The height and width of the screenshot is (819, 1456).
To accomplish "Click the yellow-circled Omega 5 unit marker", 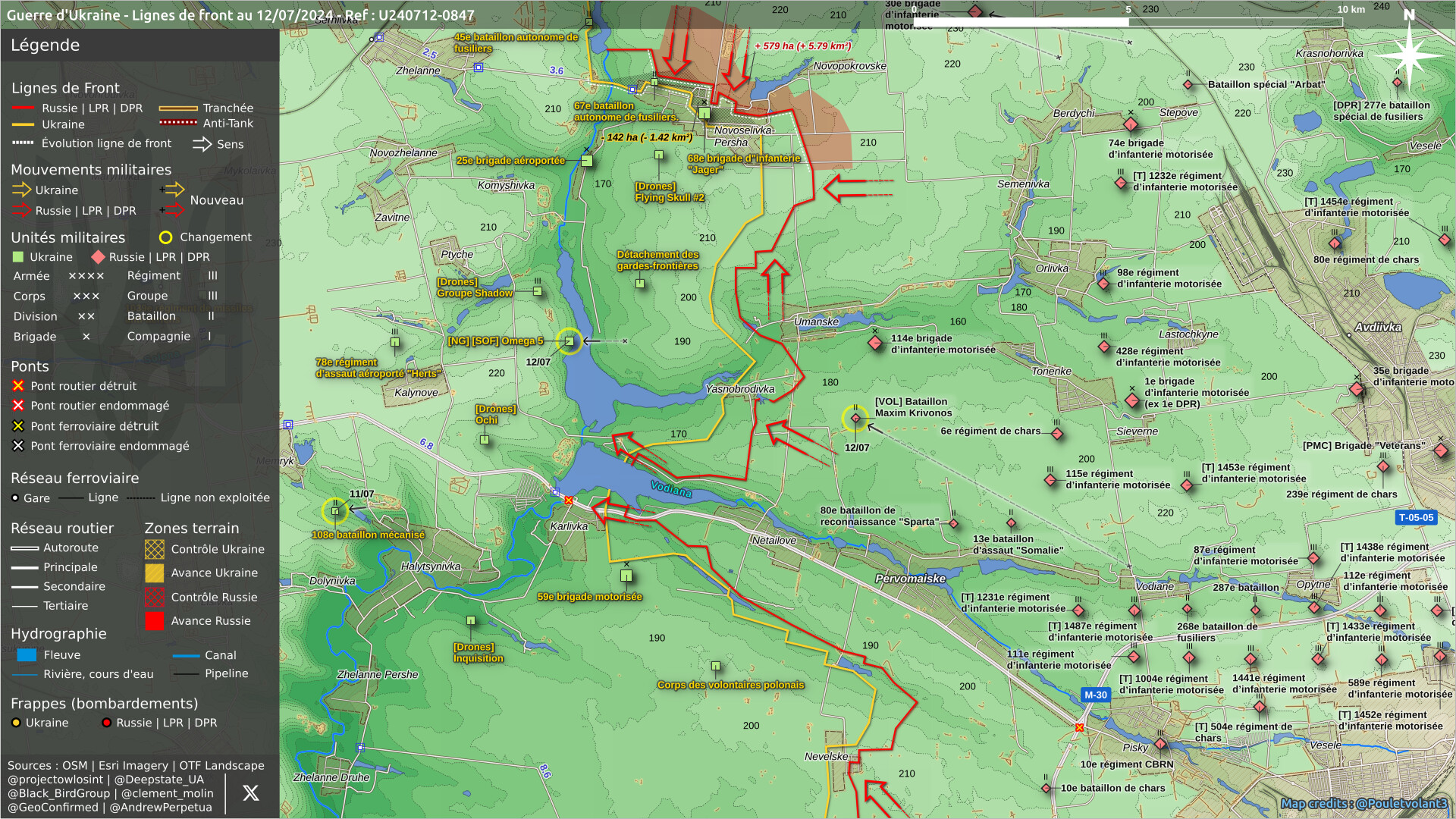I will click(x=569, y=341).
